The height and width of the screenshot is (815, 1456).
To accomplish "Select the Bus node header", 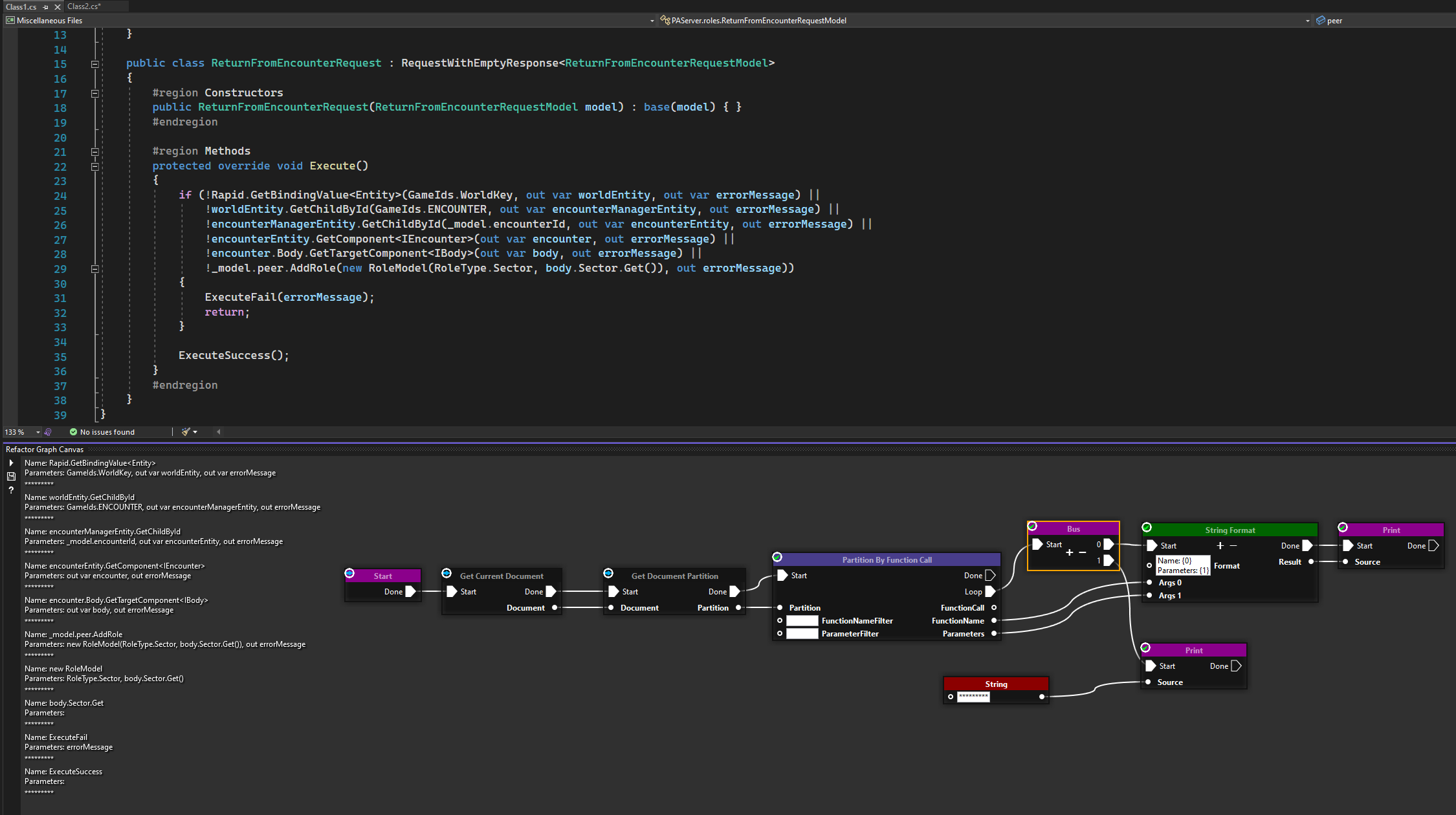I will [x=1074, y=528].
